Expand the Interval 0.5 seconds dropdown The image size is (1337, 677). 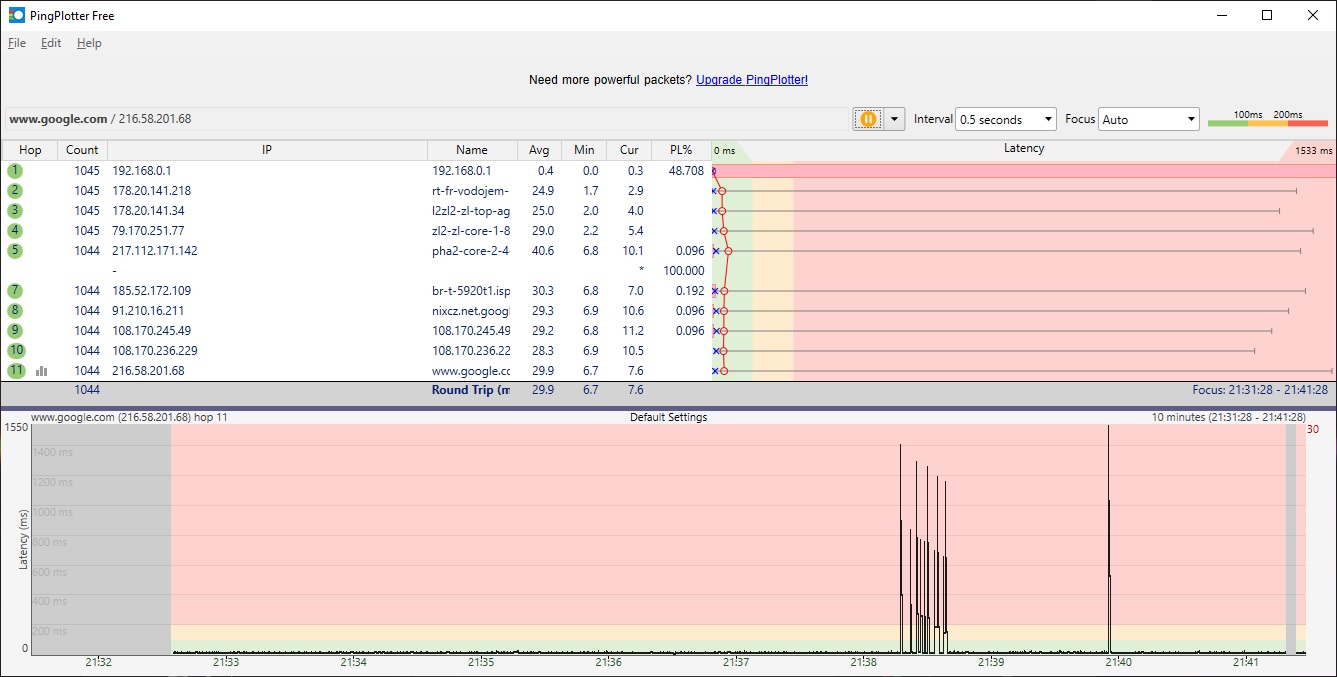[1005, 119]
